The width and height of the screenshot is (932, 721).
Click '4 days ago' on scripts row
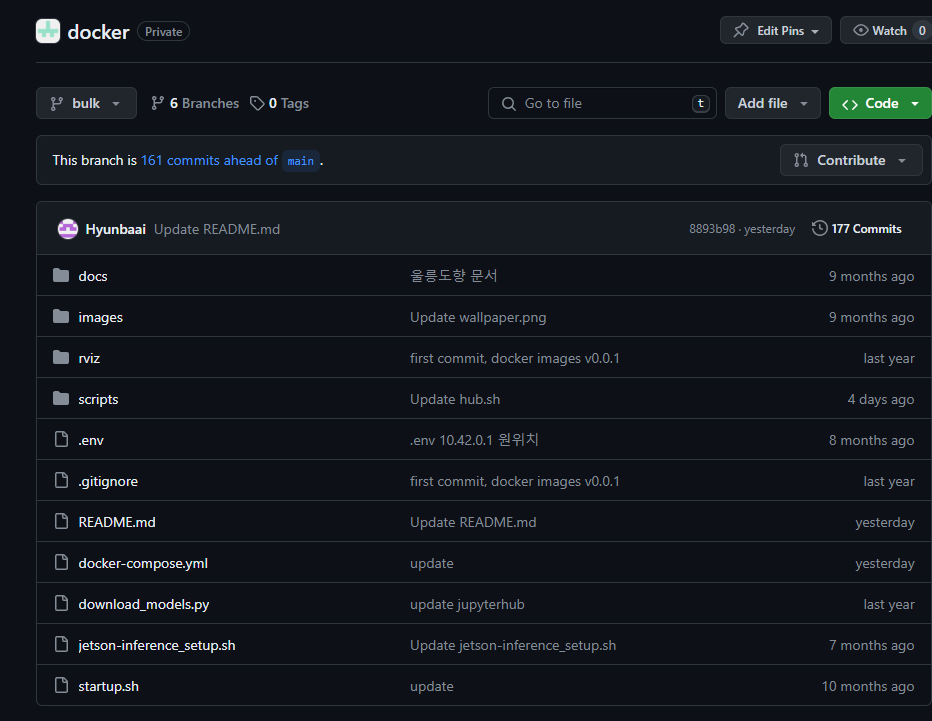click(x=881, y=399)
